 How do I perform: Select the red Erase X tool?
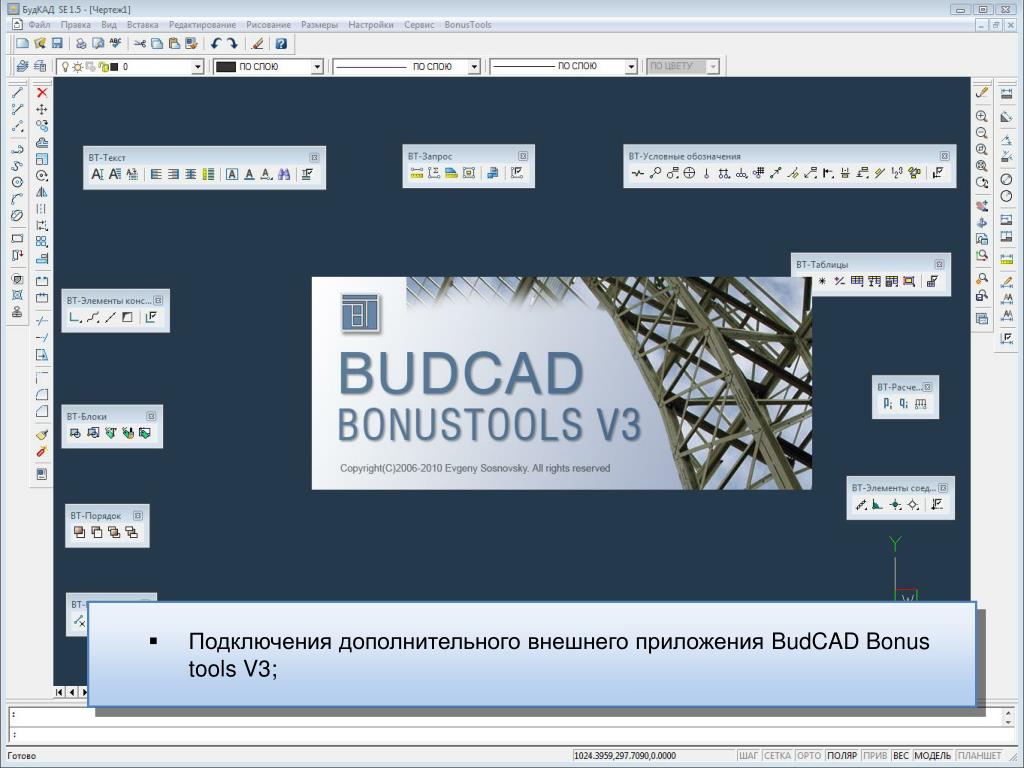(x=42, y=92)
